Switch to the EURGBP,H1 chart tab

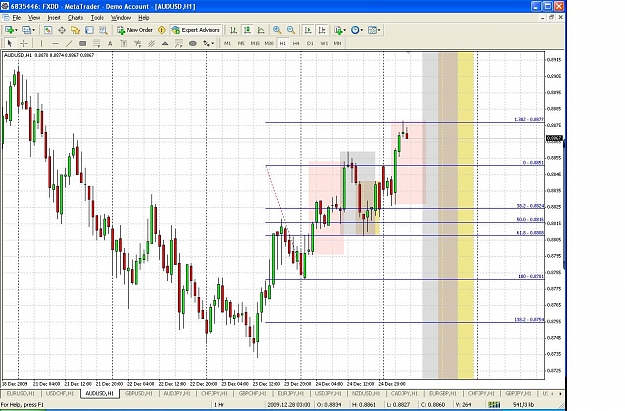[x=442, y=393]
